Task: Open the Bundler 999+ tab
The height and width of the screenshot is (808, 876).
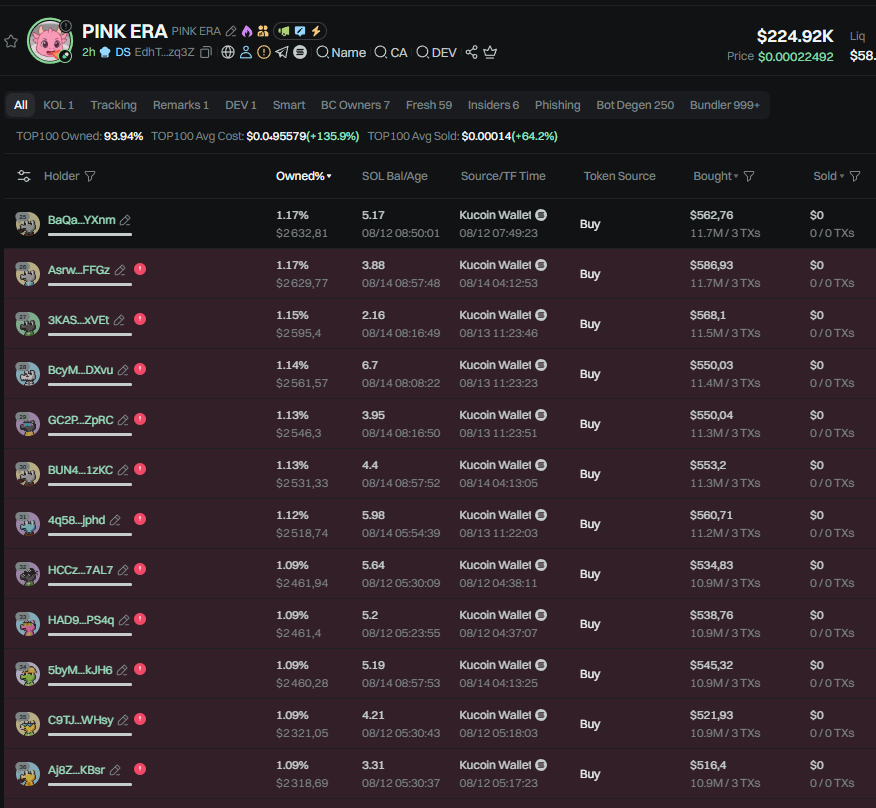Action: [x=725, y=105]
